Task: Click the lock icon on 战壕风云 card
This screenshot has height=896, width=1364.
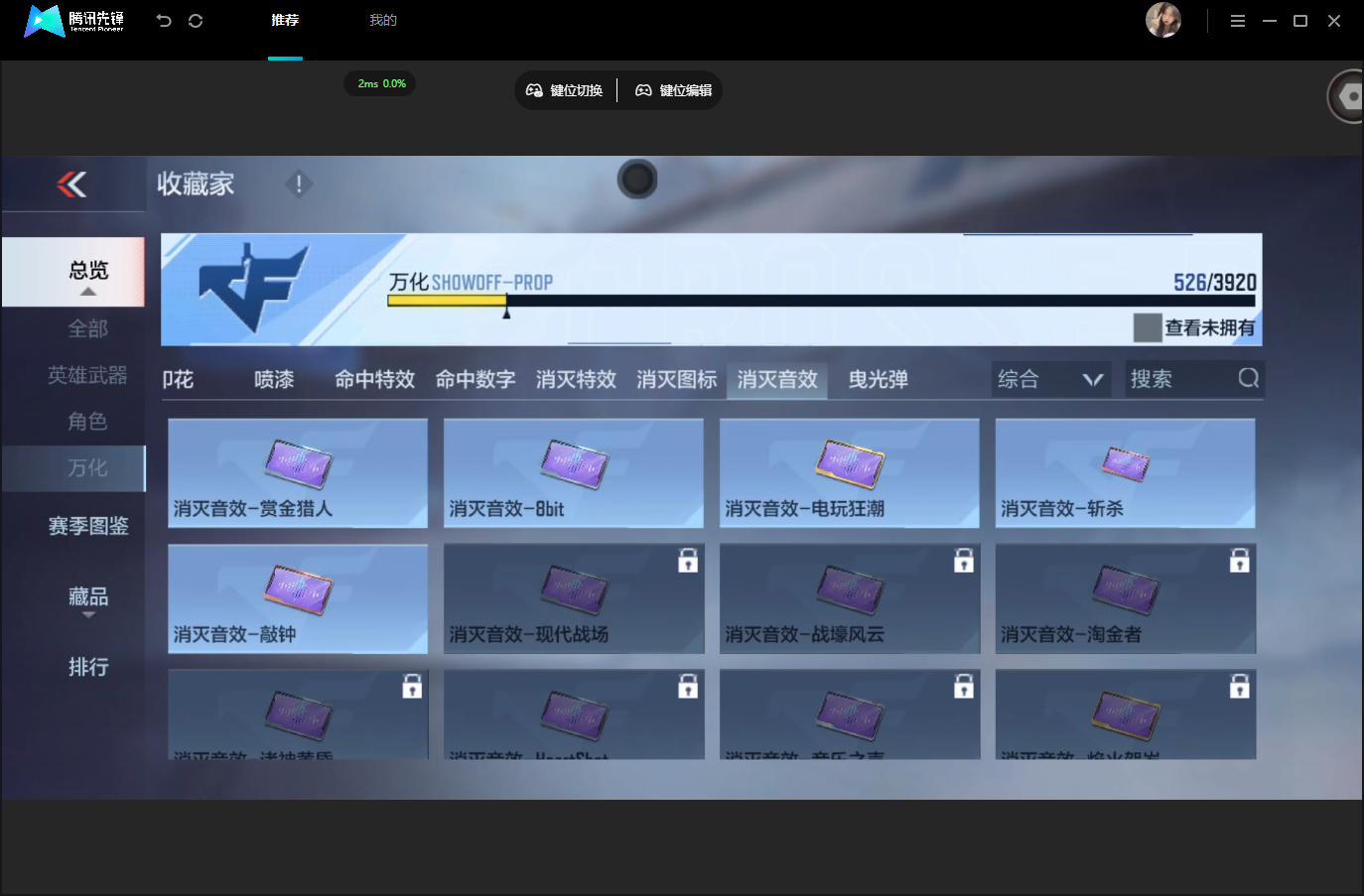Action: pyautogui.click(x=964, y=561)
